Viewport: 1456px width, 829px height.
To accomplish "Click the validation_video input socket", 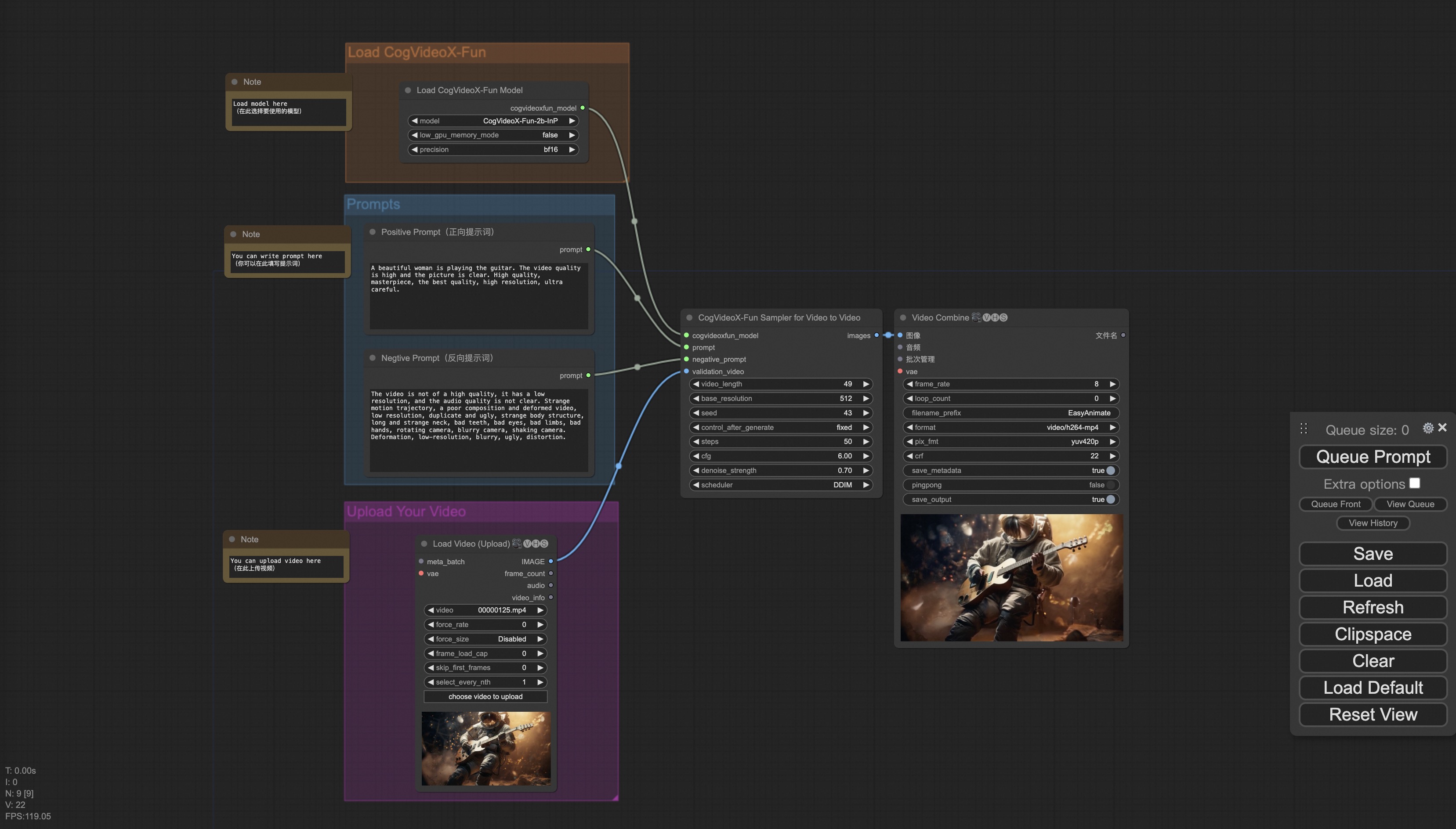I will click(x=686, y=371).
